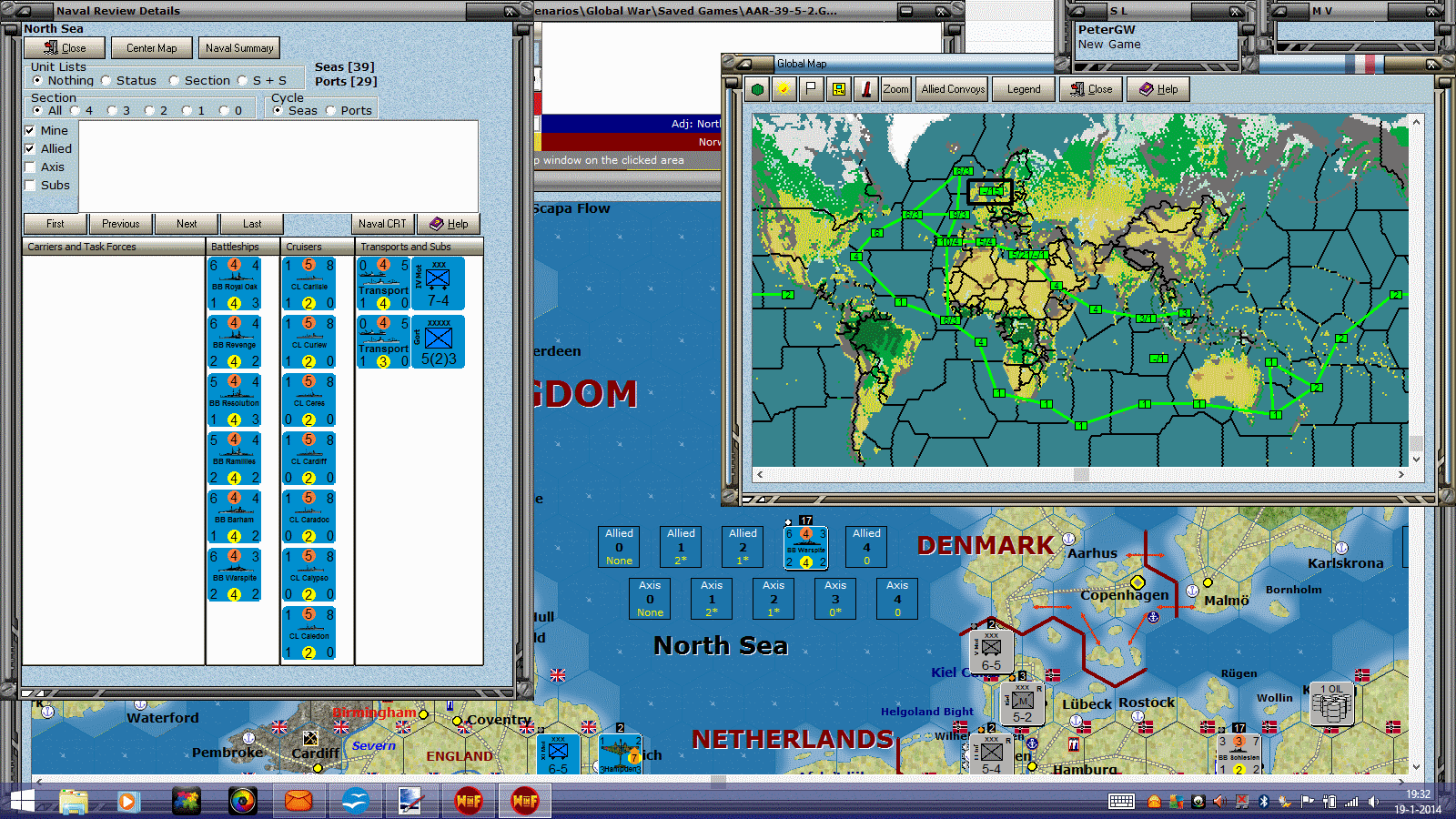
Task: Open Help in Naval Review Details
Action: [449, 224]
